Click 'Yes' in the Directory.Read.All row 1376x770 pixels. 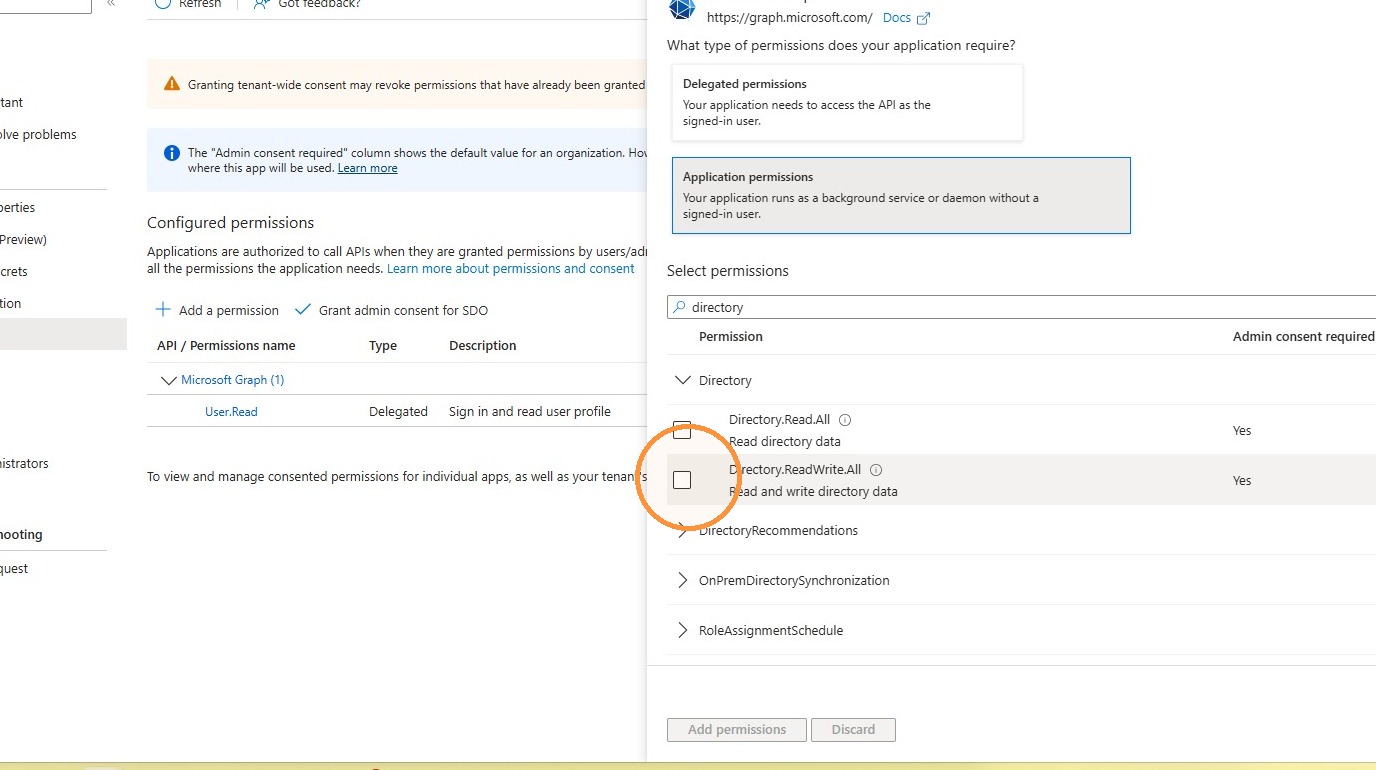pos(1242,431)
